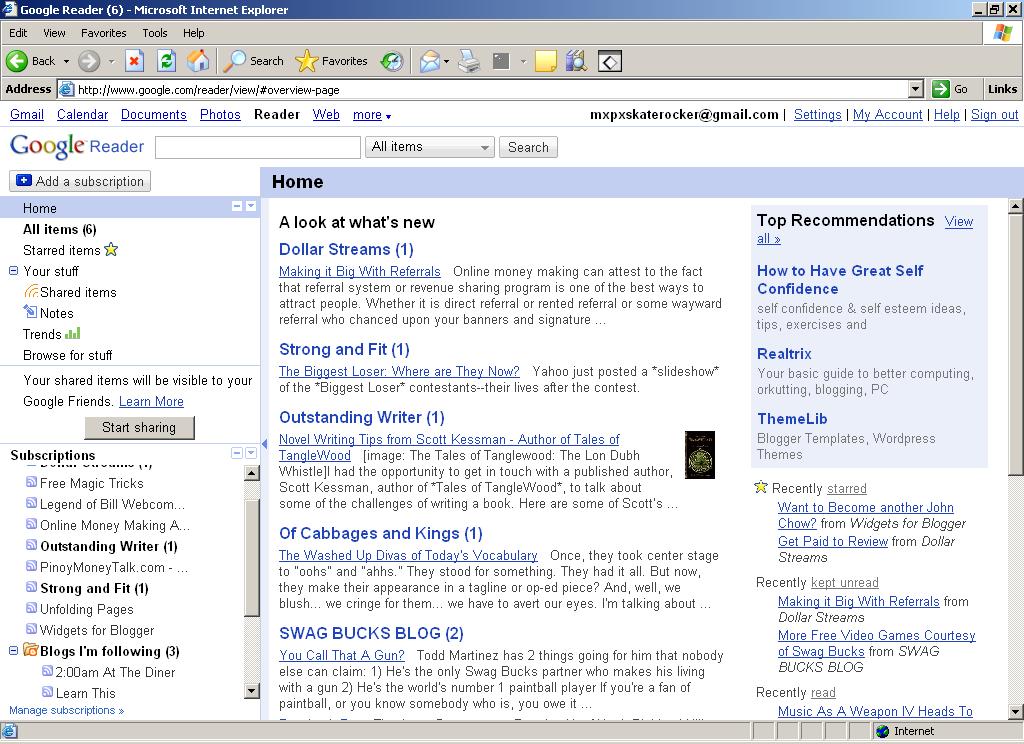Open the View menu
The image size is (1024, 744).
pos(54,33)
